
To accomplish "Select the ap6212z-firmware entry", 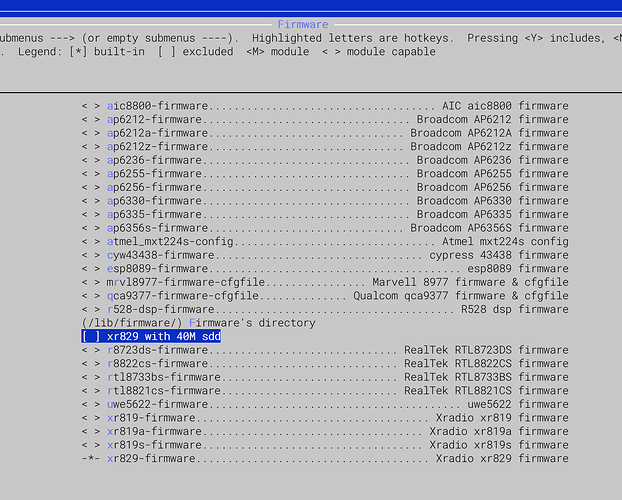I will (x=325, y=146).
